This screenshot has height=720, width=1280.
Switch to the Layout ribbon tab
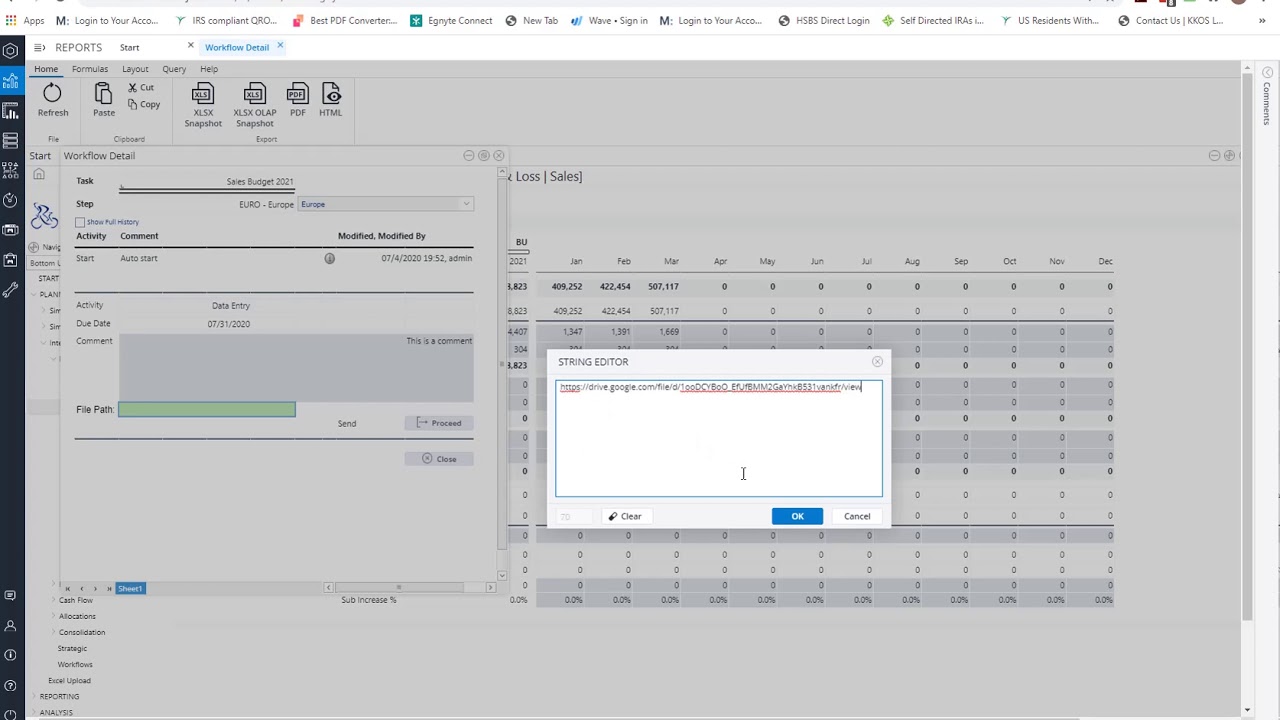pos(135,69)
